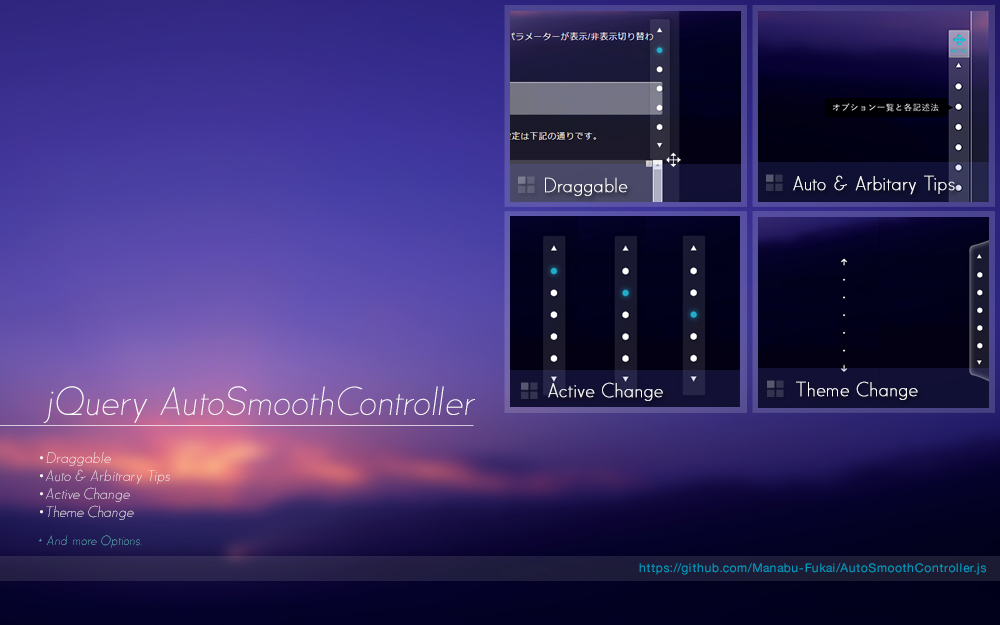Select the blue active dot in Draggable panel
The width and height of the screenshot is (1000, 625).
[x=659, y=50]
